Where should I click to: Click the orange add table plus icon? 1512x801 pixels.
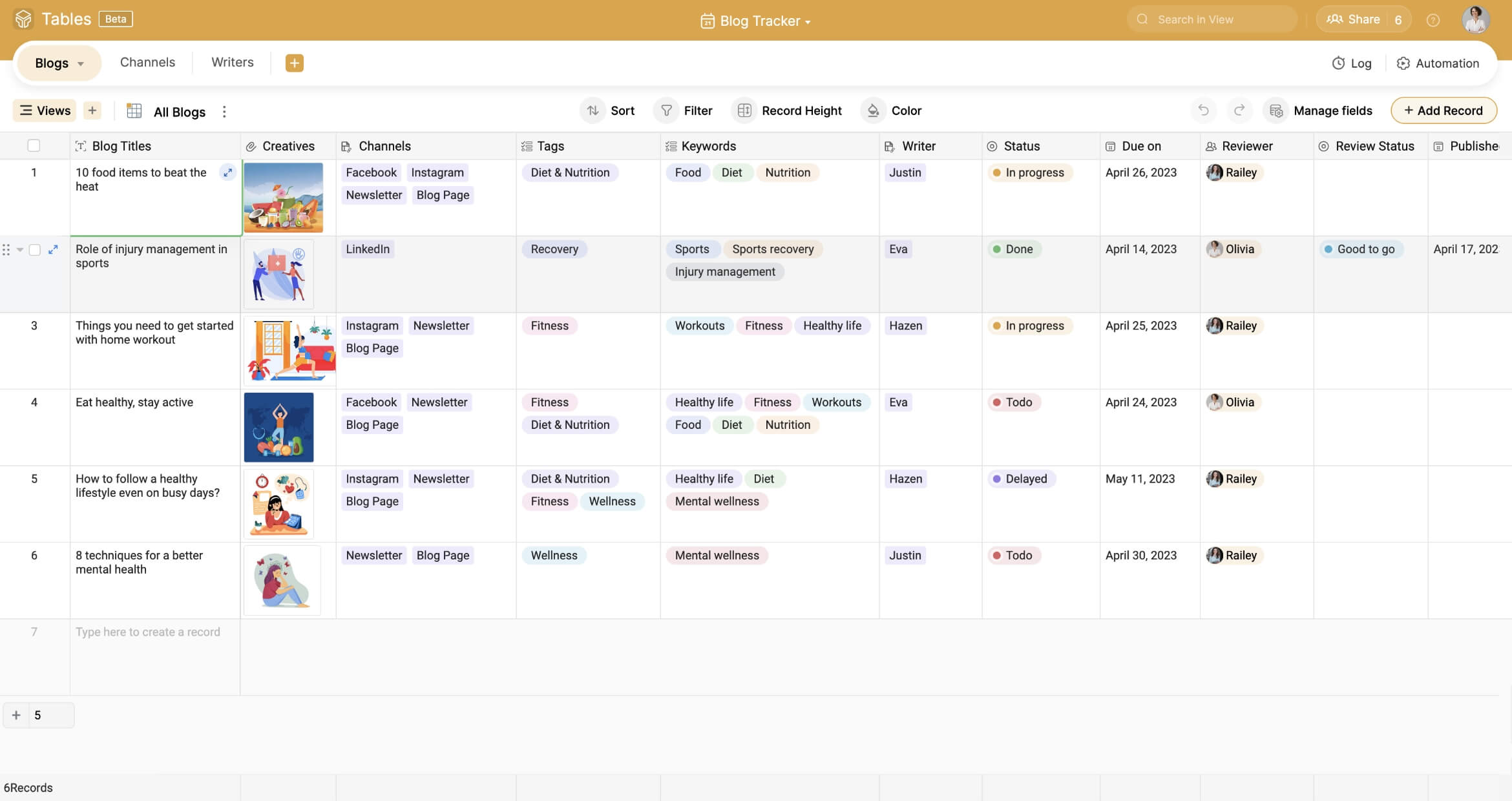point(294,63)
